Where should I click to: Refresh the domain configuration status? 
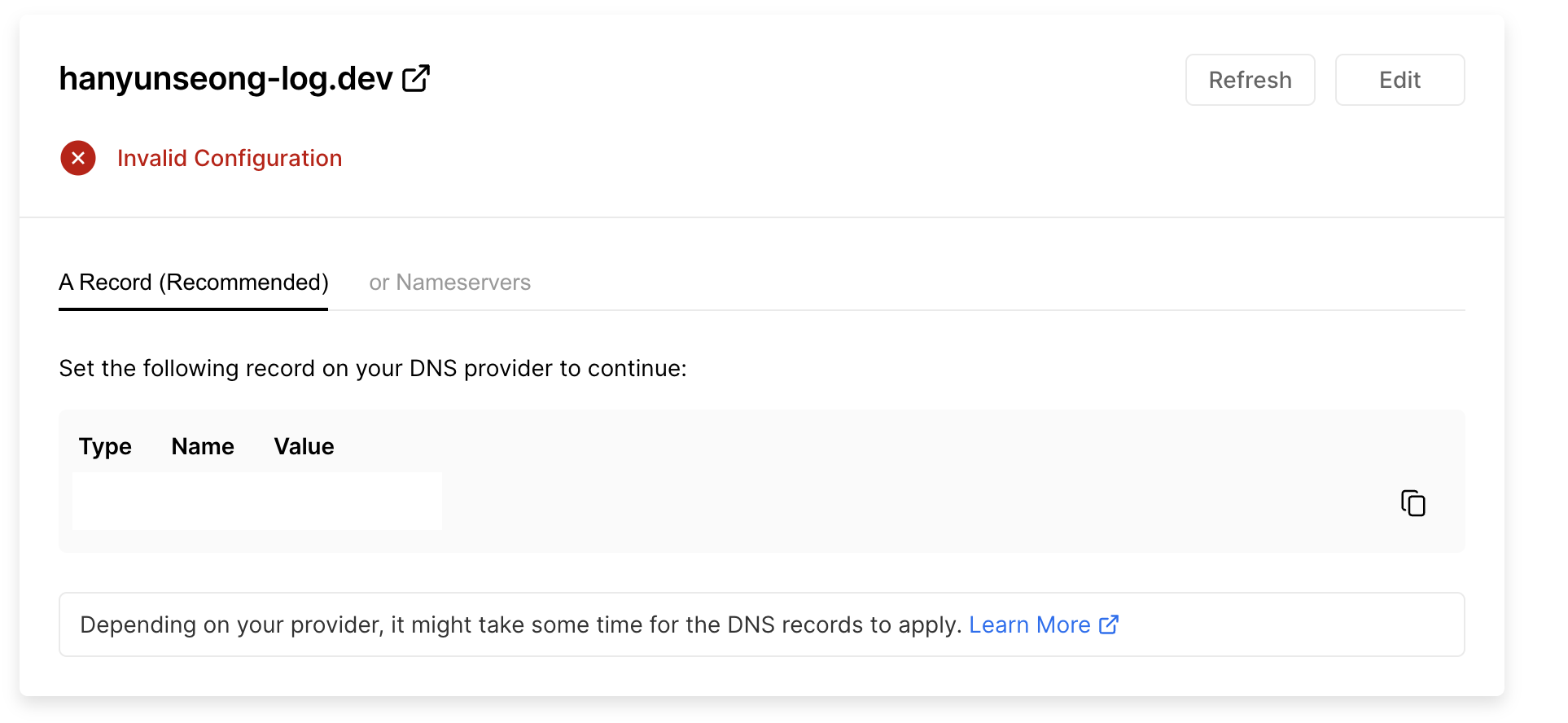[1250, 80]
